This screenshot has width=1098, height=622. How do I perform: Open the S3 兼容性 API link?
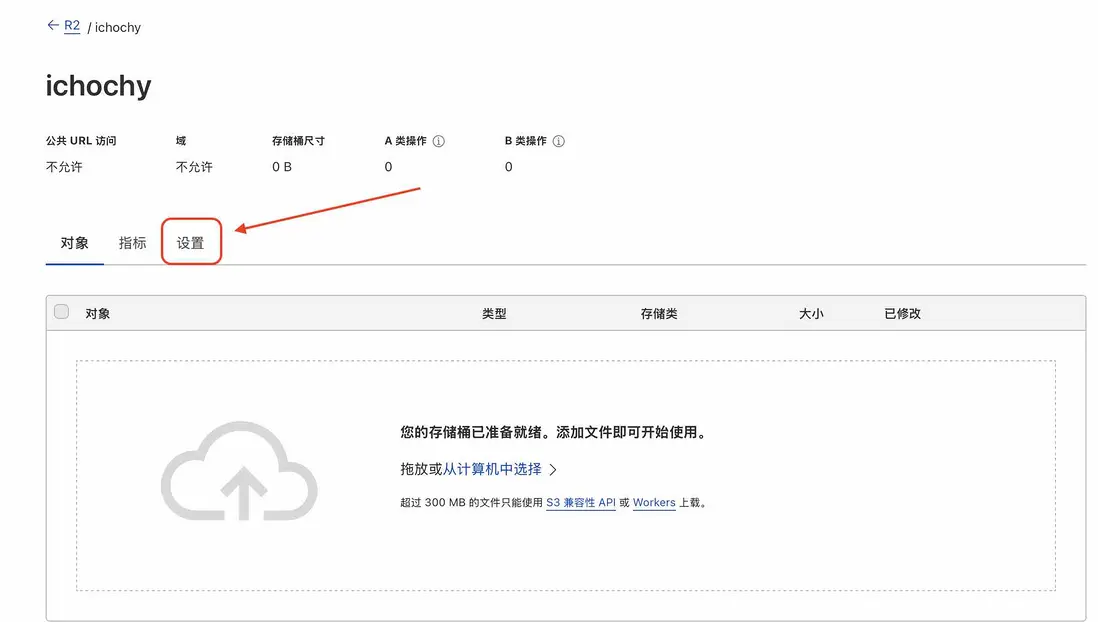(580, 503)
